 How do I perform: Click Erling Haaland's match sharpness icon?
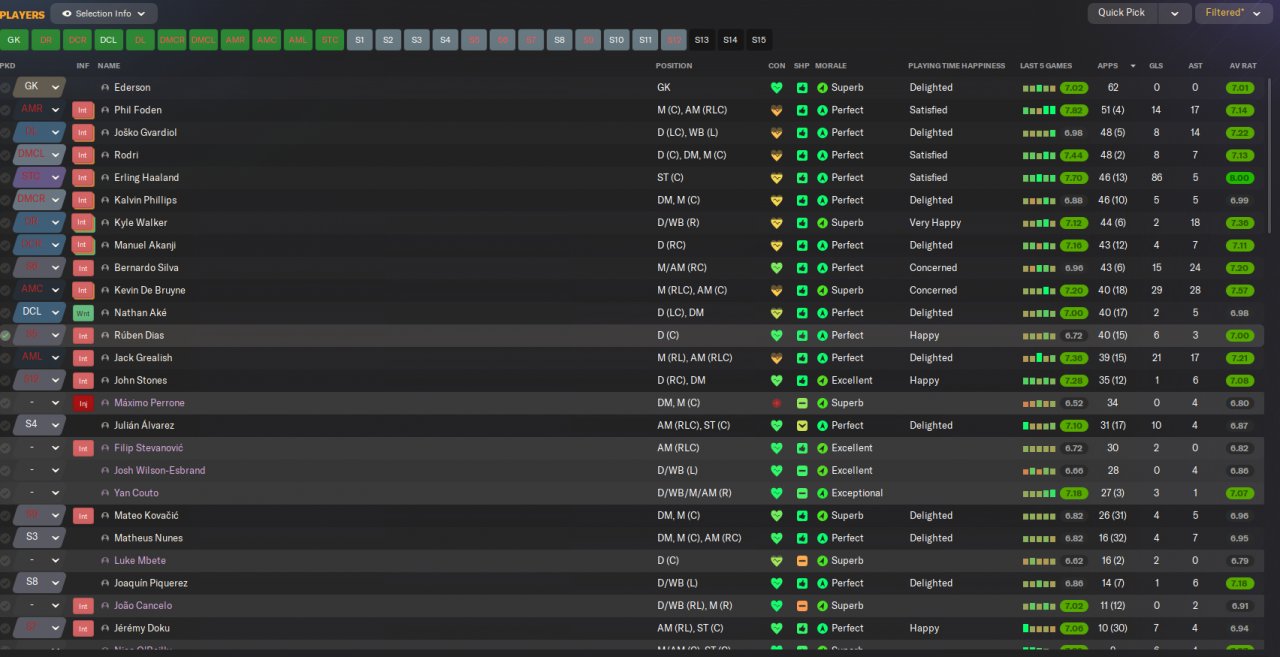point(802,178)
